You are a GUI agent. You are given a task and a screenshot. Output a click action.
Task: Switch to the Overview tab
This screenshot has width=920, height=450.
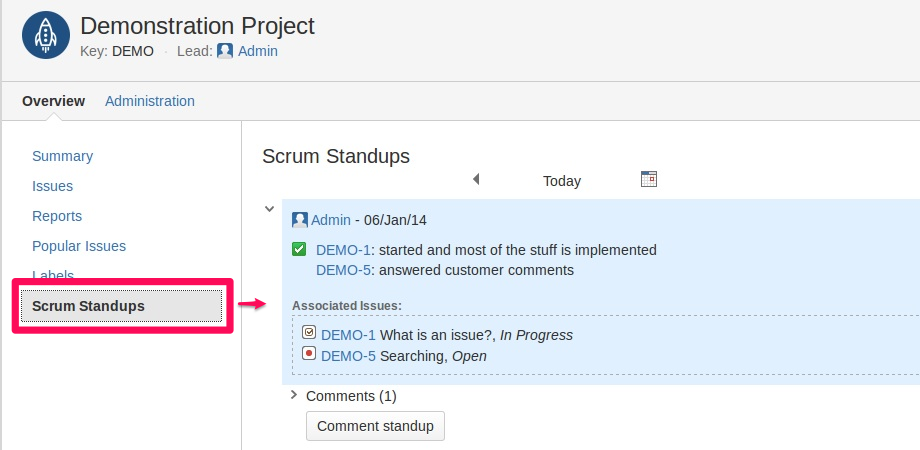53,101
